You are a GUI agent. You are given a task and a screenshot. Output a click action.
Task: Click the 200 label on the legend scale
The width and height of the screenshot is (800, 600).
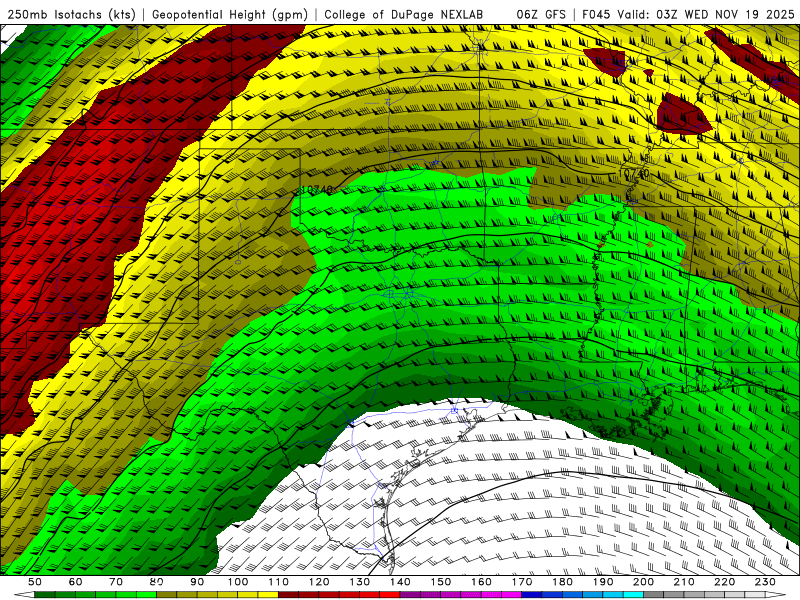coord(644,582)
